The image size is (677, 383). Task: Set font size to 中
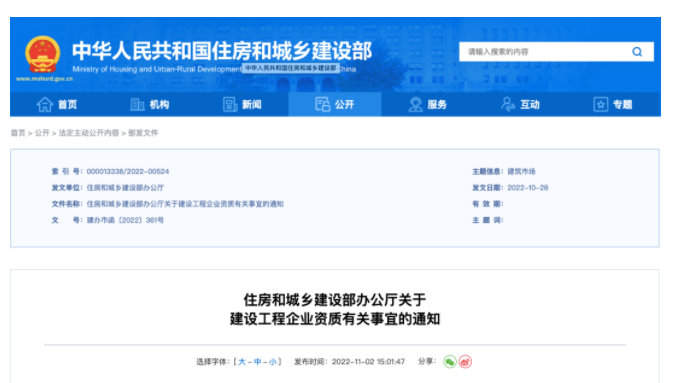coord(257,362)
